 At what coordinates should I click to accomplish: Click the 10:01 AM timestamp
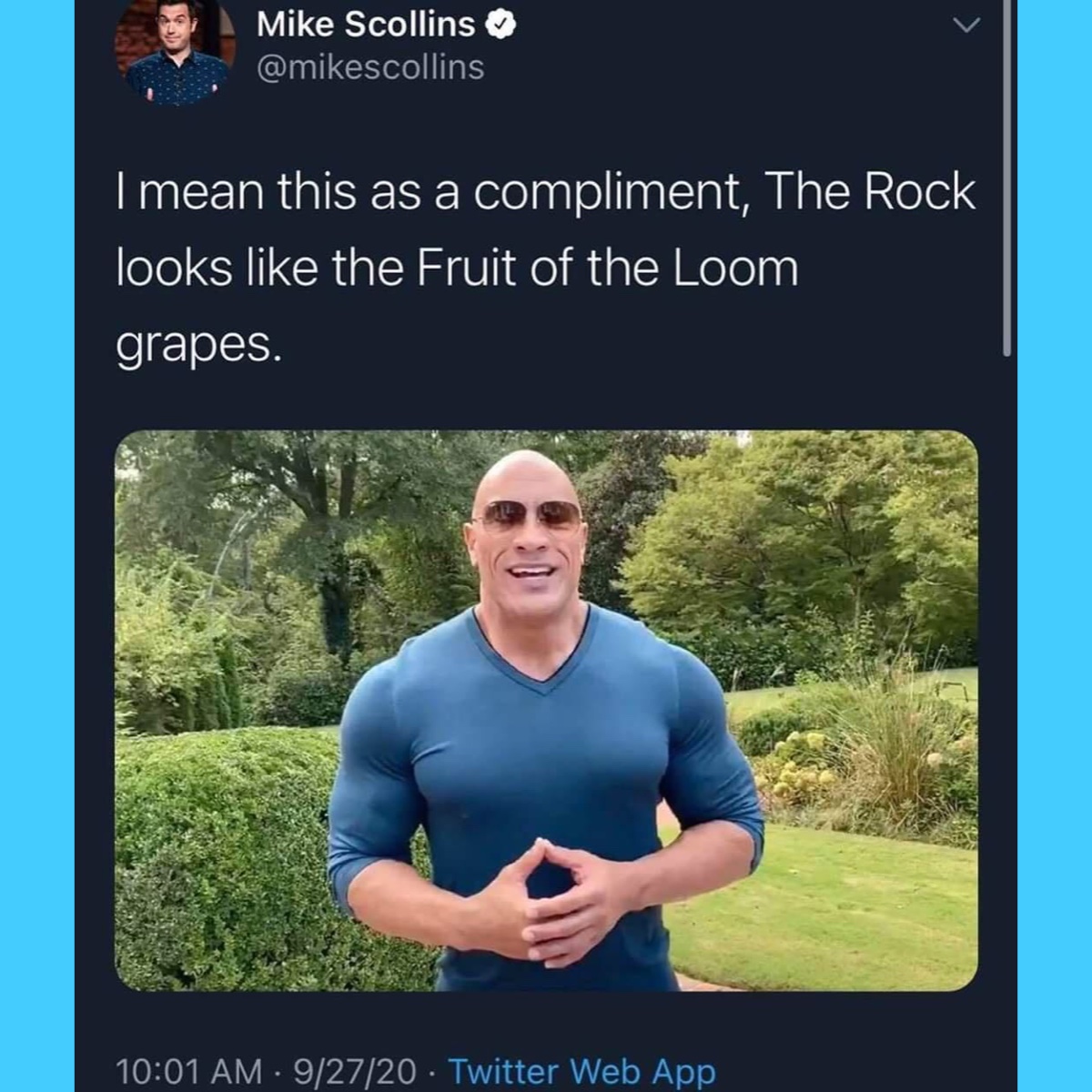(x=188, y=1071)
